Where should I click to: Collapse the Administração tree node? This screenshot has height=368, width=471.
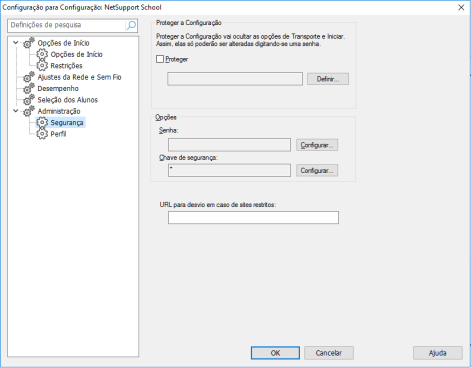click(x=16, y=111)
